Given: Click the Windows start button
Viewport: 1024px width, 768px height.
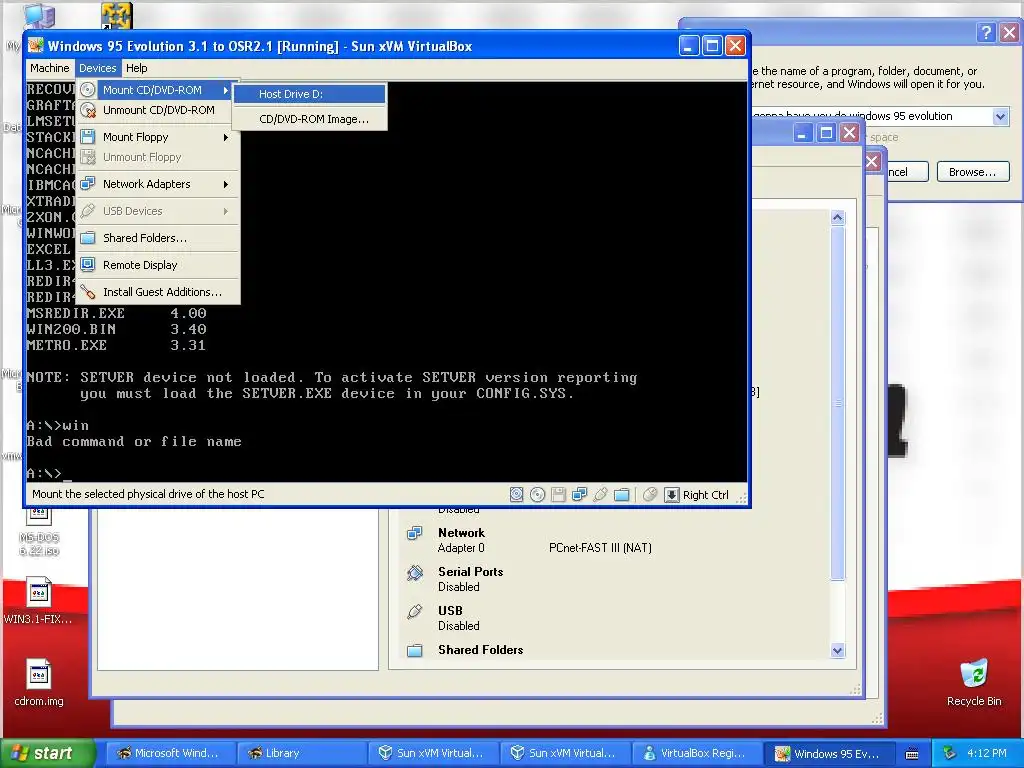Looking at the screenshot, I should click(48, 753).
